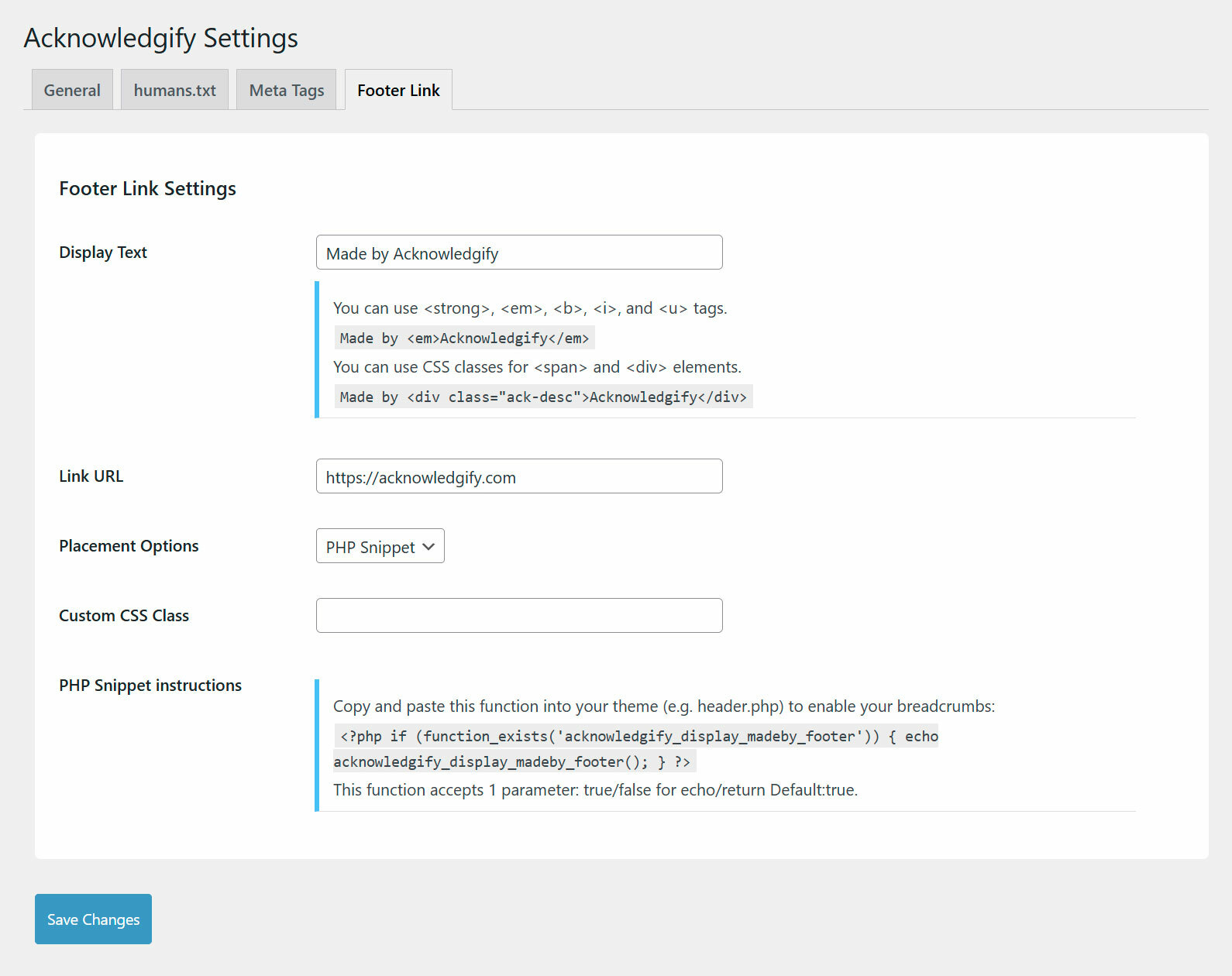Save the settings with Save Changes

pos(93,919)
